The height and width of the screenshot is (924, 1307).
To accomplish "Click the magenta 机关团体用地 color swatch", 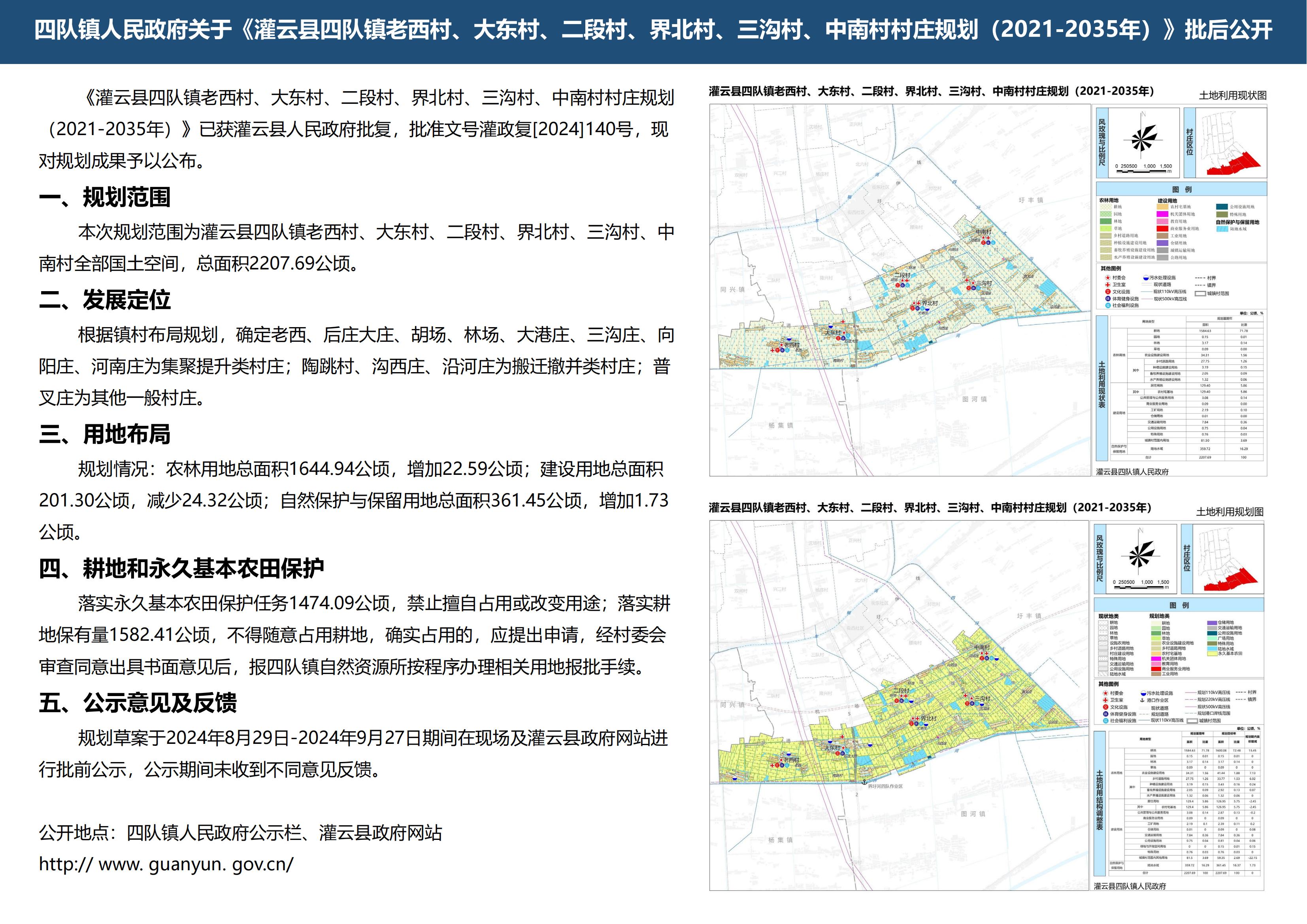I will click(1162, 214).
